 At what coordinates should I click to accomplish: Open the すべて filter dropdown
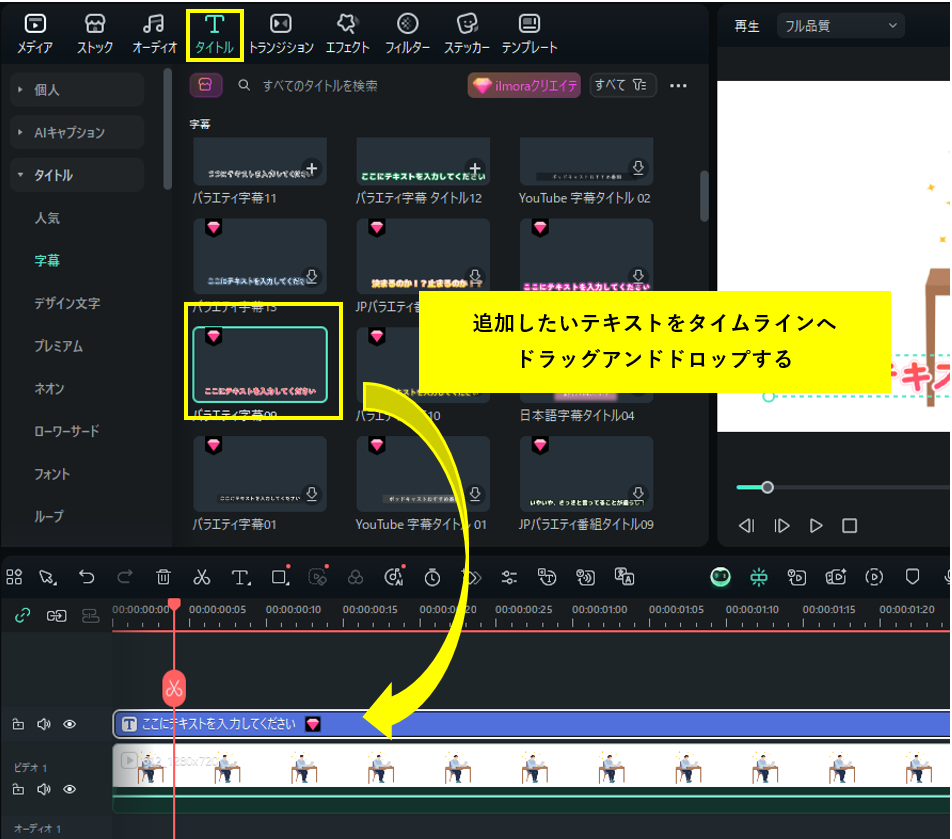click(622, 86)
